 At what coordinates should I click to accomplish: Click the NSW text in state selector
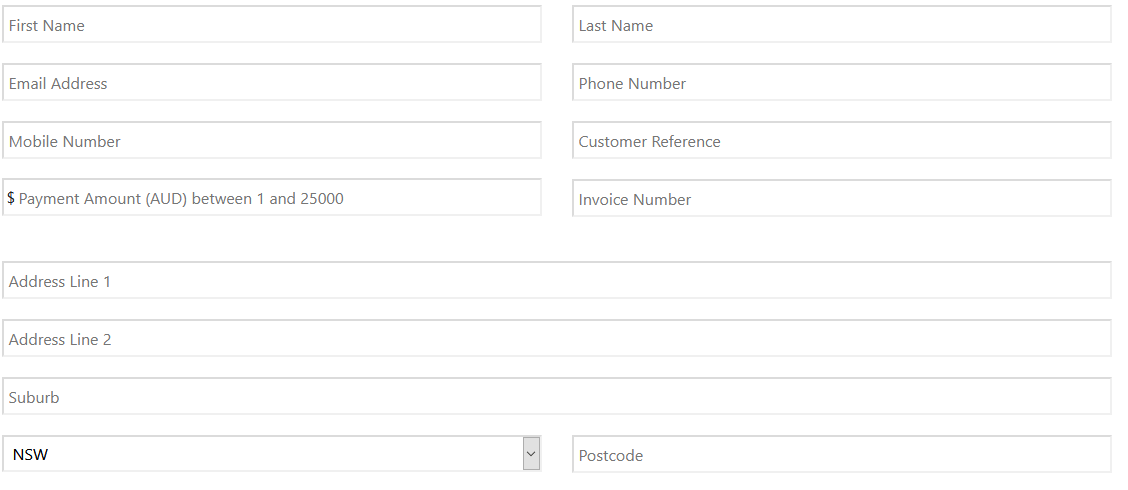tap(31, 455)
